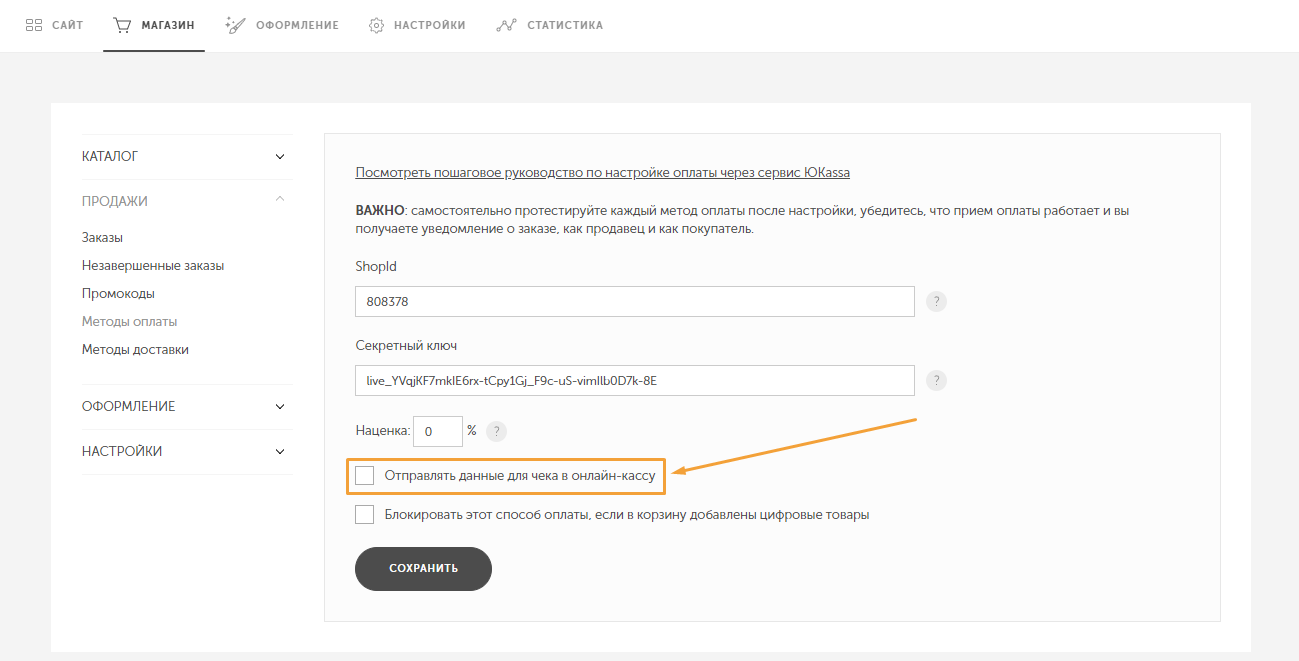Viewport: 1299px width, 661px height.
Task: Expand the Оформление sidebar section
Action: [x=187, y=406]
